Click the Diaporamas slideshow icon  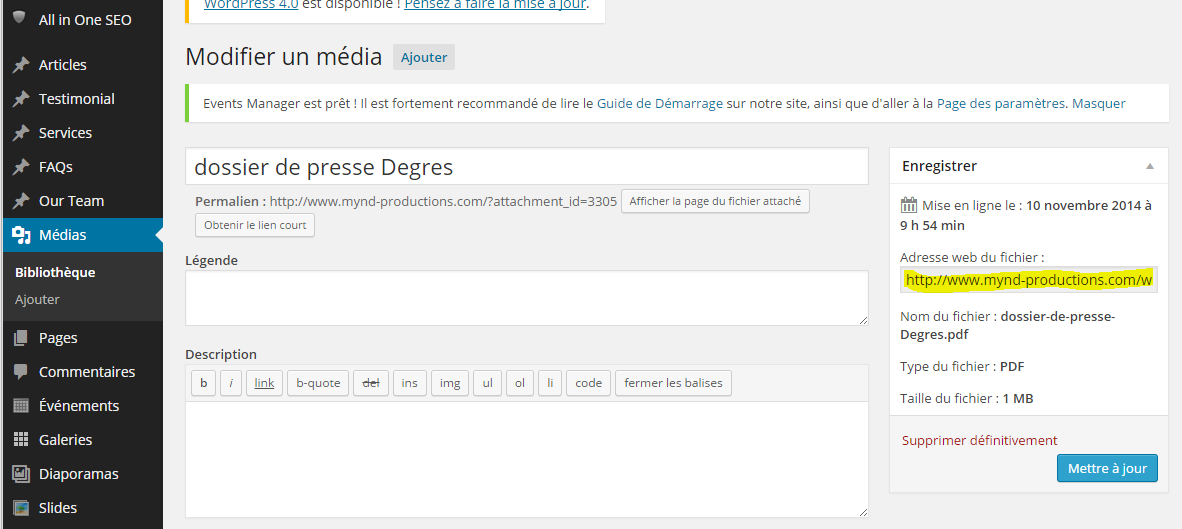point(21,475)
